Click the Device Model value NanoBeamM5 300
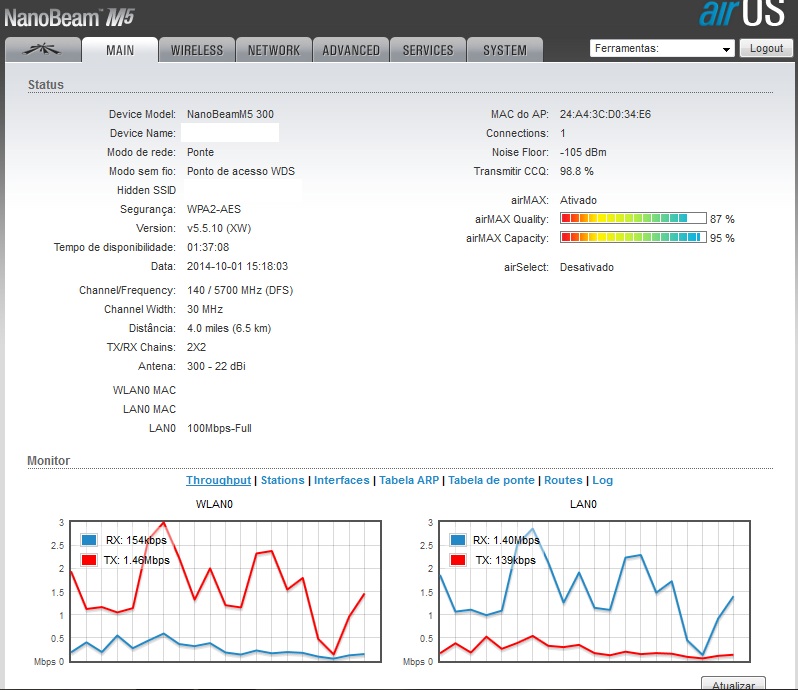Image resolution: width=798 pixels, height=690 pixels. tap(230, 114)
